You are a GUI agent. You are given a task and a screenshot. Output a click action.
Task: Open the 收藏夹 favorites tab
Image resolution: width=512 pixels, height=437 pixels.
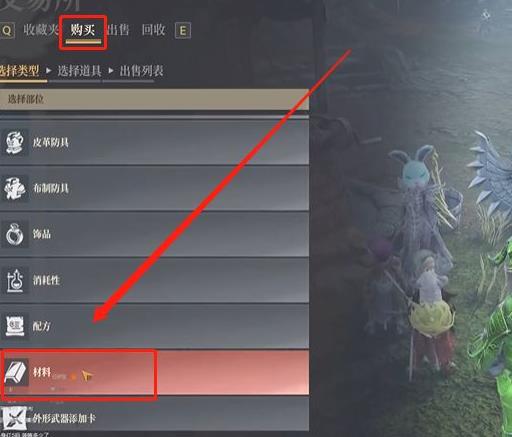41,30
